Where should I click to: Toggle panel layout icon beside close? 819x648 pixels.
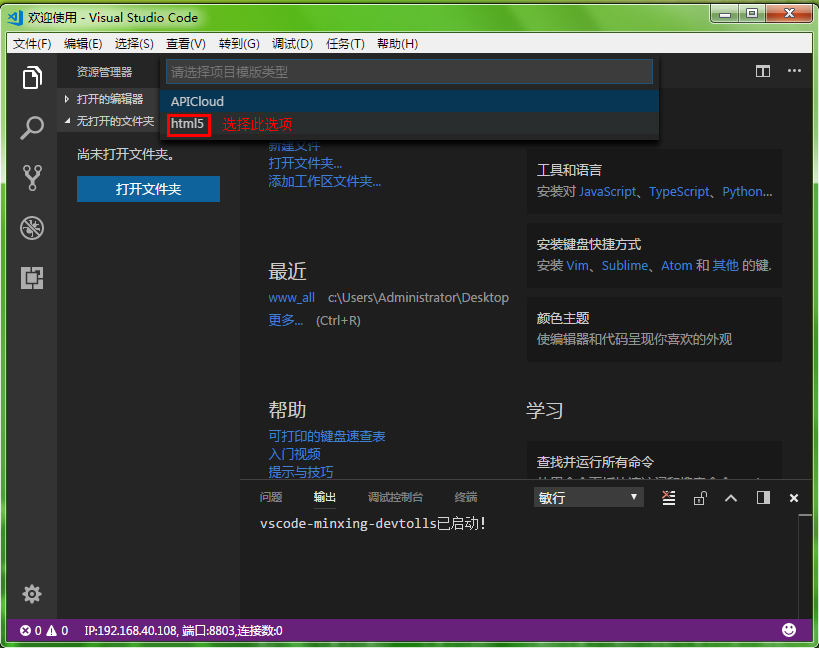coord(763,497)
